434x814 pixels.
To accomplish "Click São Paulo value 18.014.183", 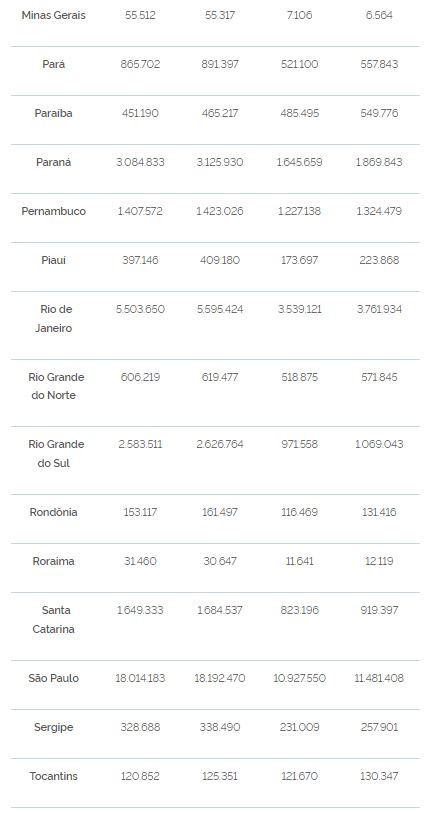I will point(140,679).
